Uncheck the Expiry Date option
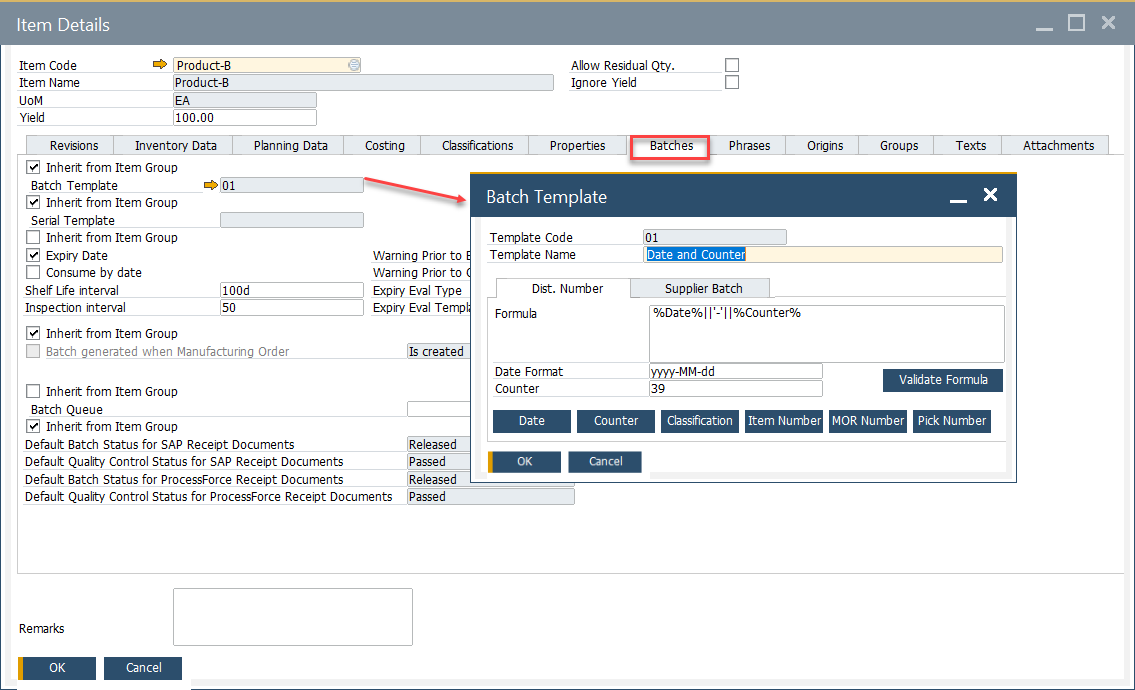 click(x=34, y=255)
